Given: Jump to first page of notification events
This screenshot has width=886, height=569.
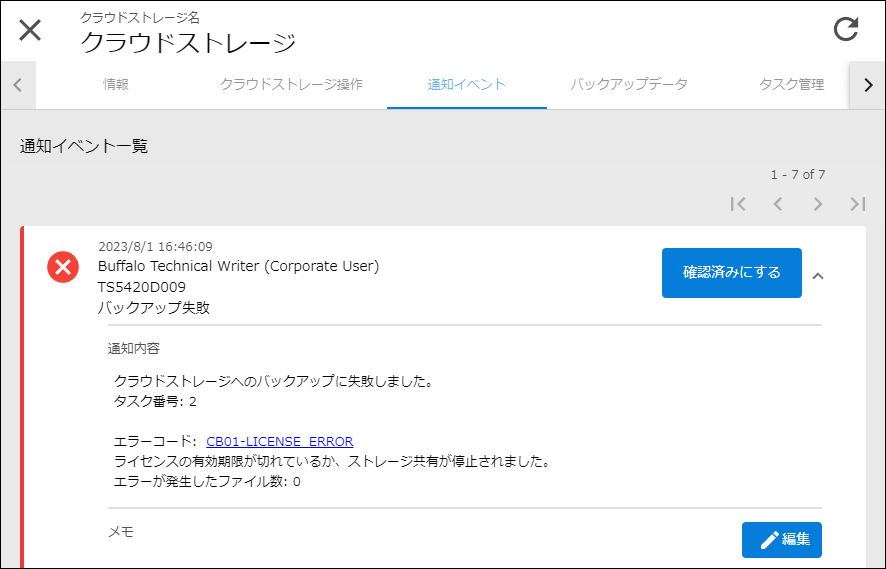Looking at the screenshot, I should point(738,204).
